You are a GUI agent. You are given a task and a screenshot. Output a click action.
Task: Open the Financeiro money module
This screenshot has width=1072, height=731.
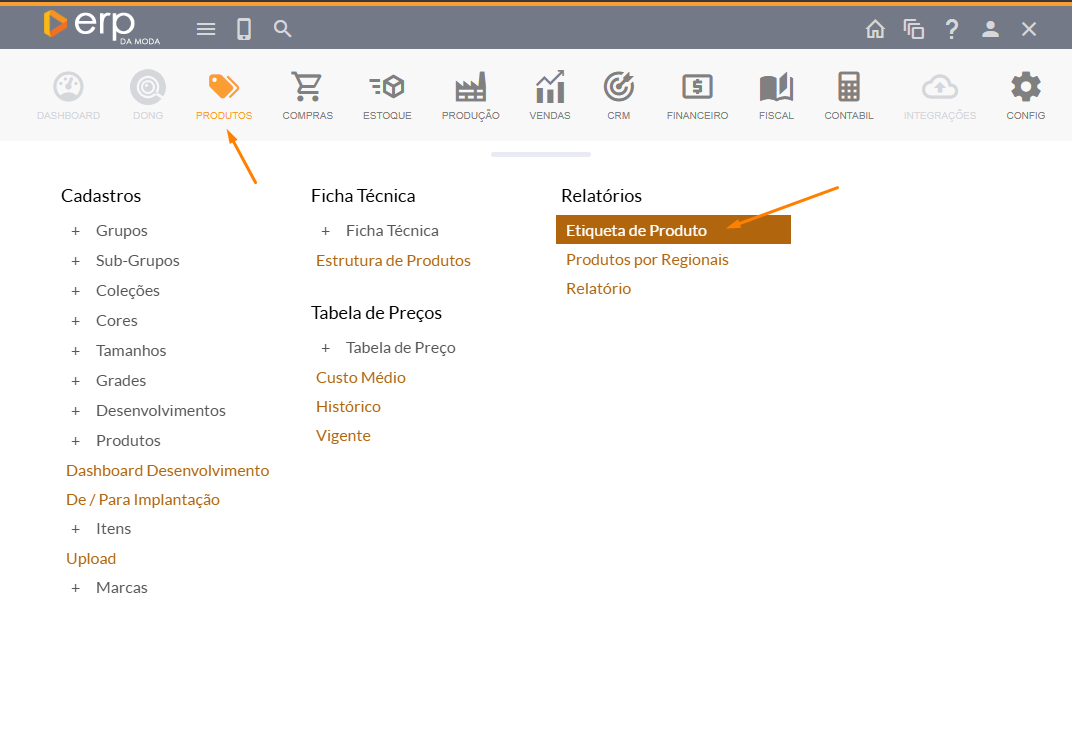tap(697, 89)
